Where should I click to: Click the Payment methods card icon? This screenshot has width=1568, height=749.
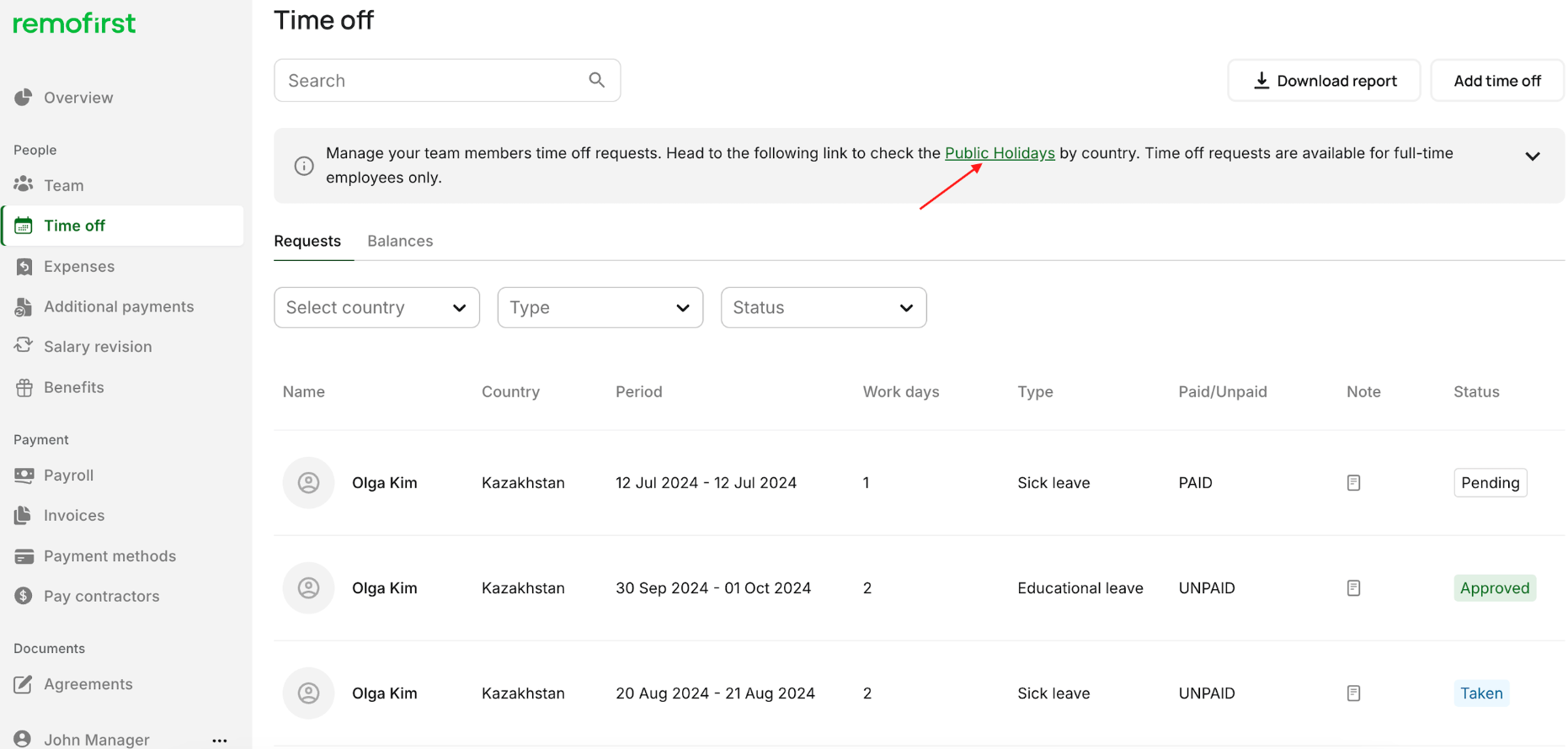coord(24,556)
